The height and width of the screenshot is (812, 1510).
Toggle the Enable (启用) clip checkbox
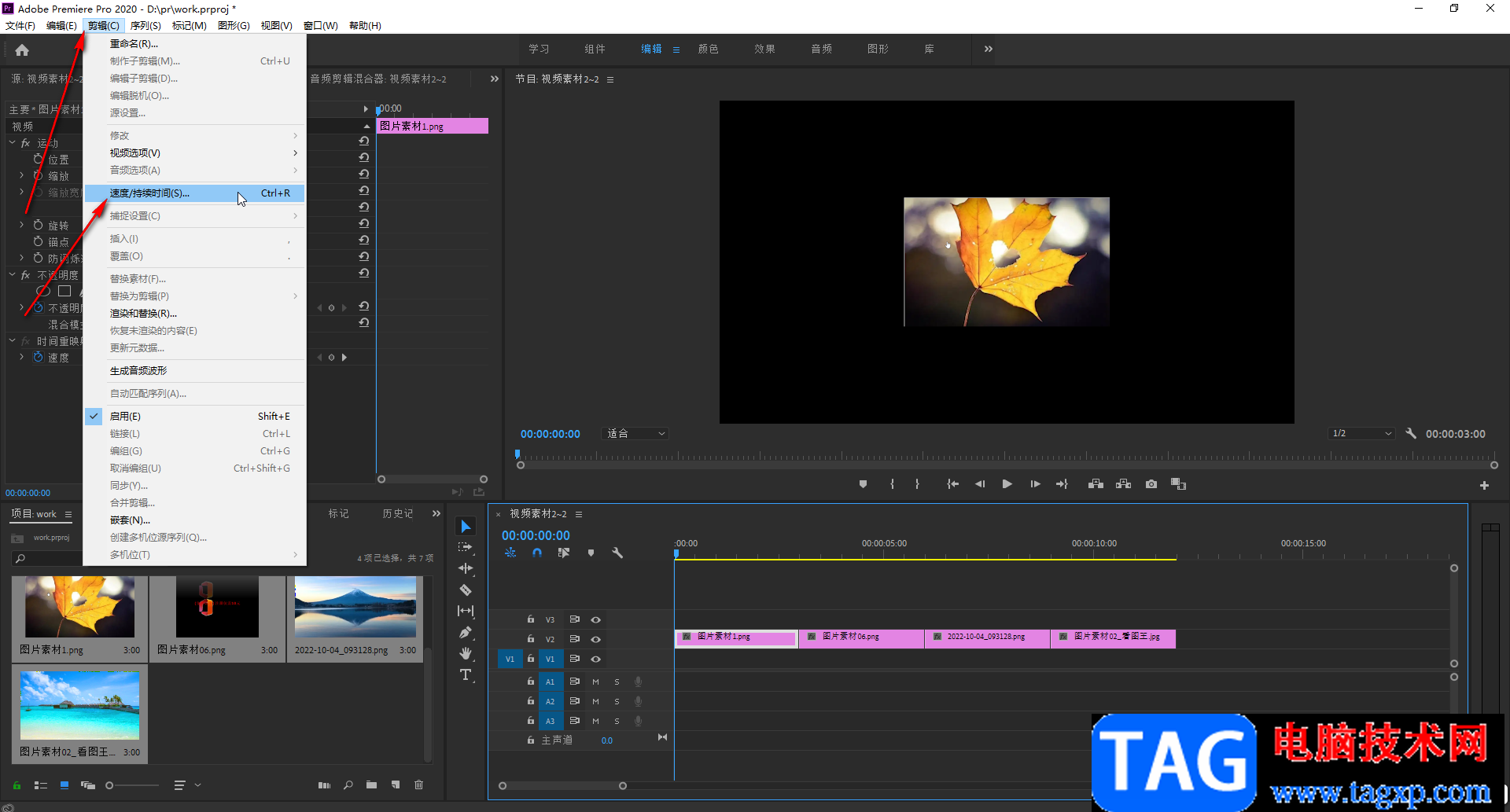coord(126,417)
